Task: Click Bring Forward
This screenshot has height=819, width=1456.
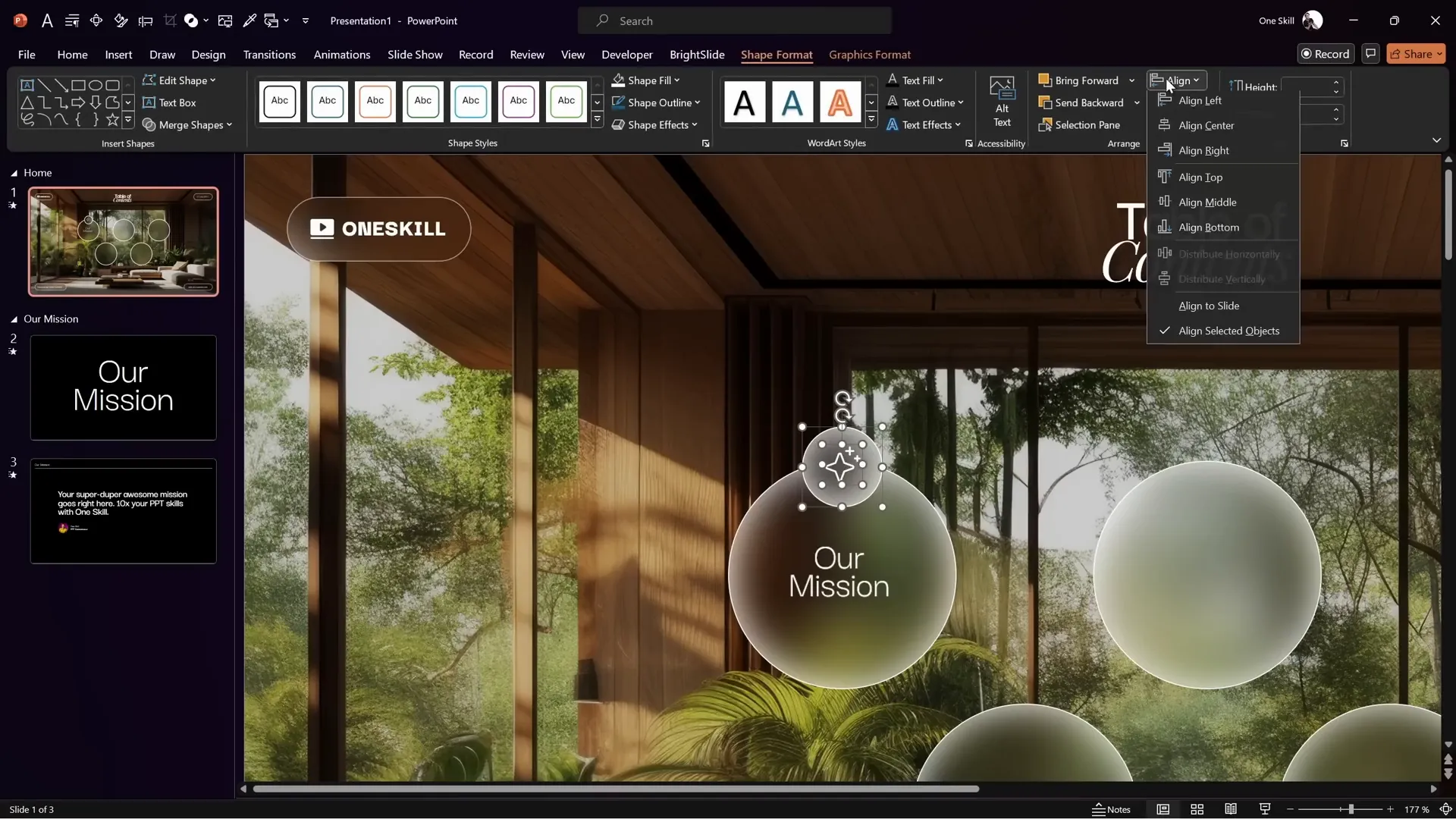Action: pos(1078,80)
